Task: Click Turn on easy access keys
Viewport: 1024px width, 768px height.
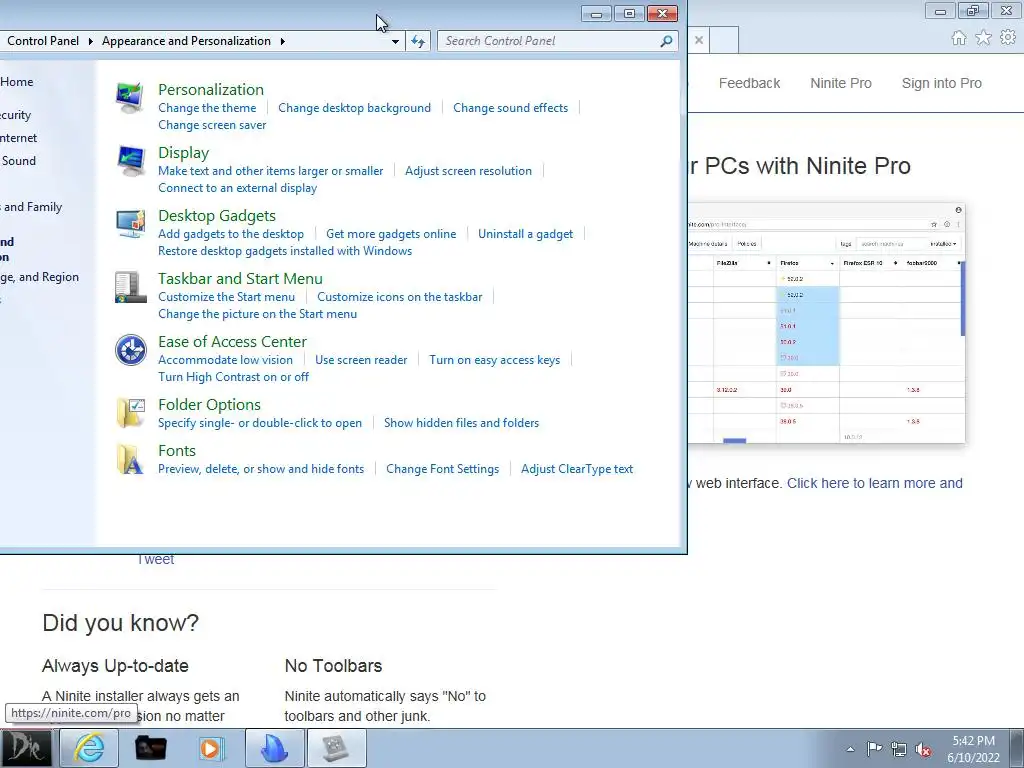Action: pyautogui.click(x=494, y=360)
